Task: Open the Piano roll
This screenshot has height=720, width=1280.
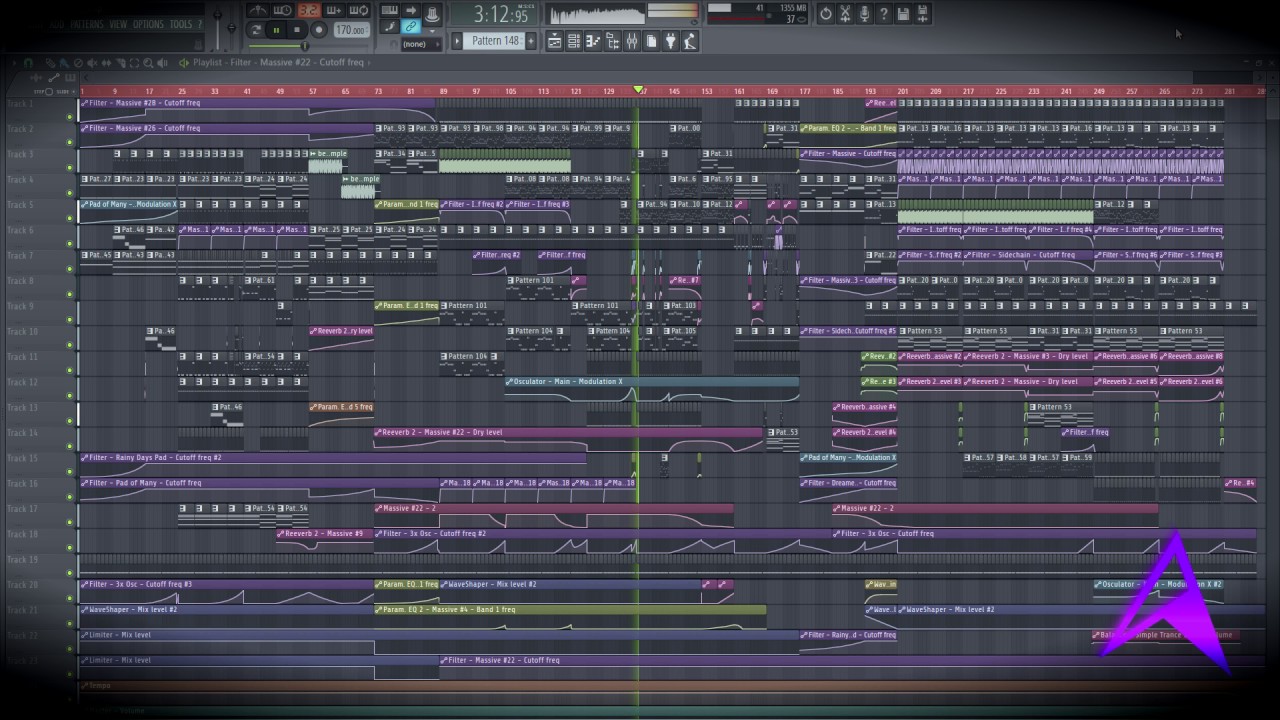Action: tap(592, 41)
